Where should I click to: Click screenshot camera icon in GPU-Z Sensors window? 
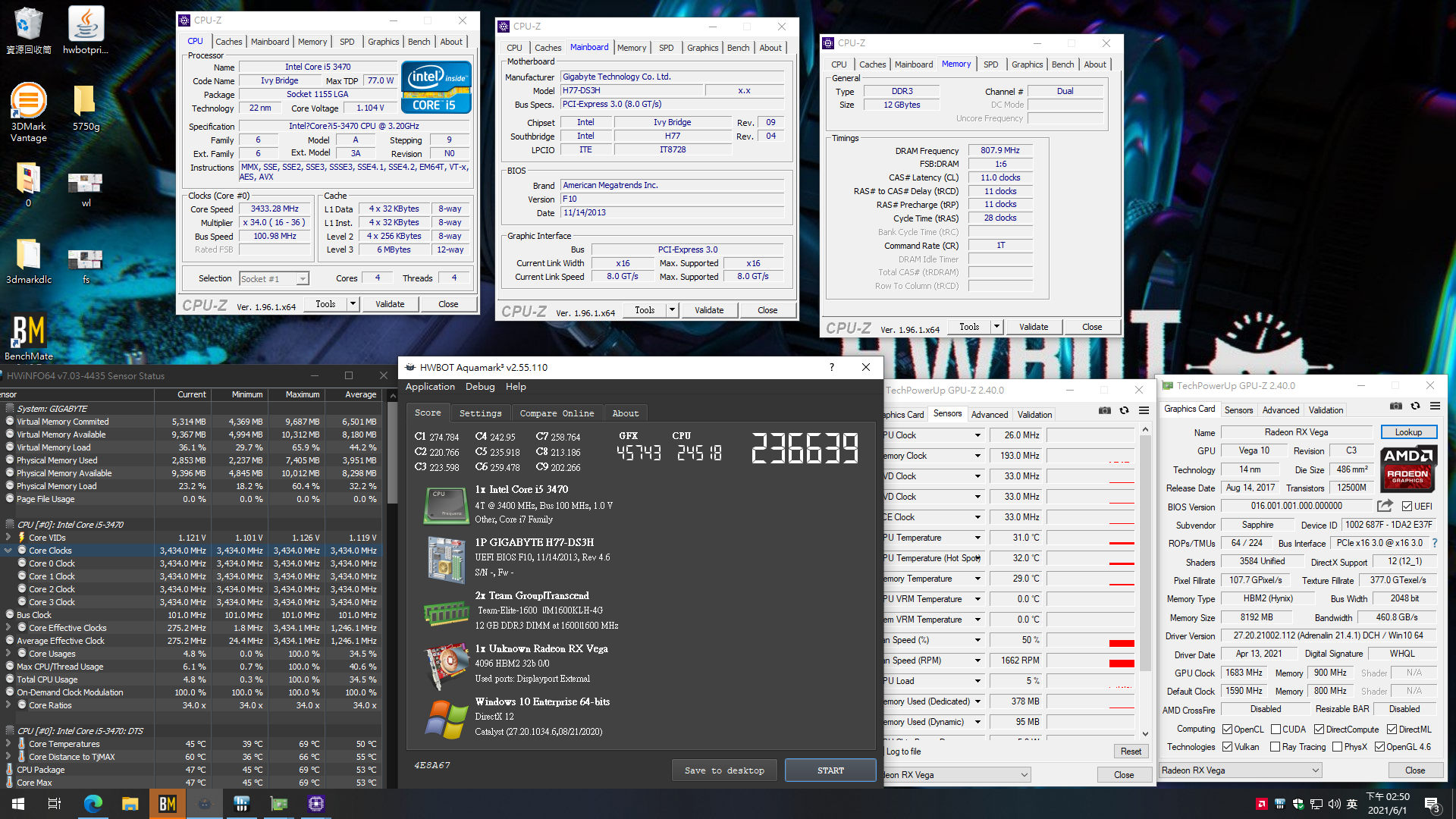pos(1105,410)
